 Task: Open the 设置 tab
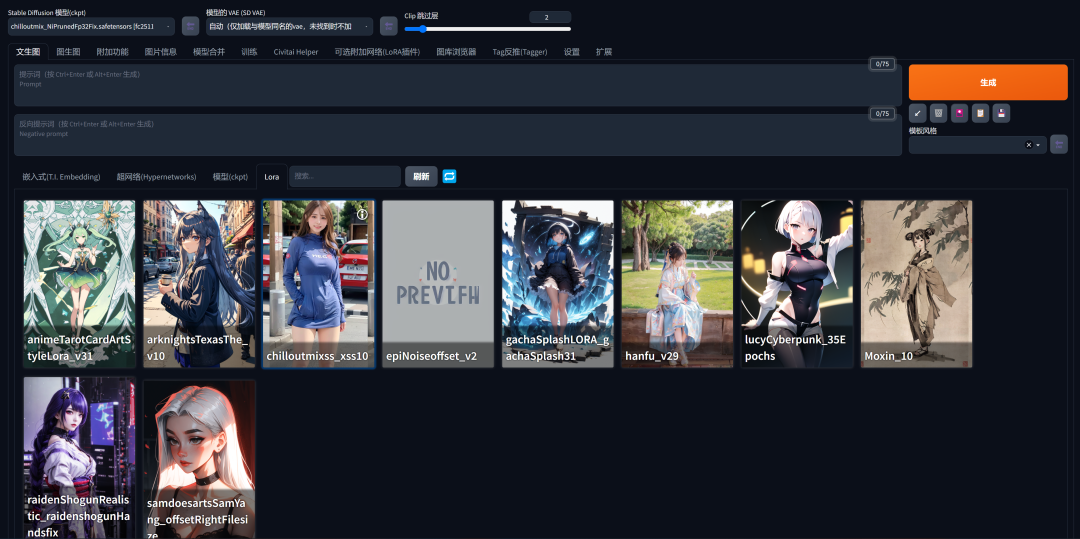pyautogui.click(x=572, y=52)
